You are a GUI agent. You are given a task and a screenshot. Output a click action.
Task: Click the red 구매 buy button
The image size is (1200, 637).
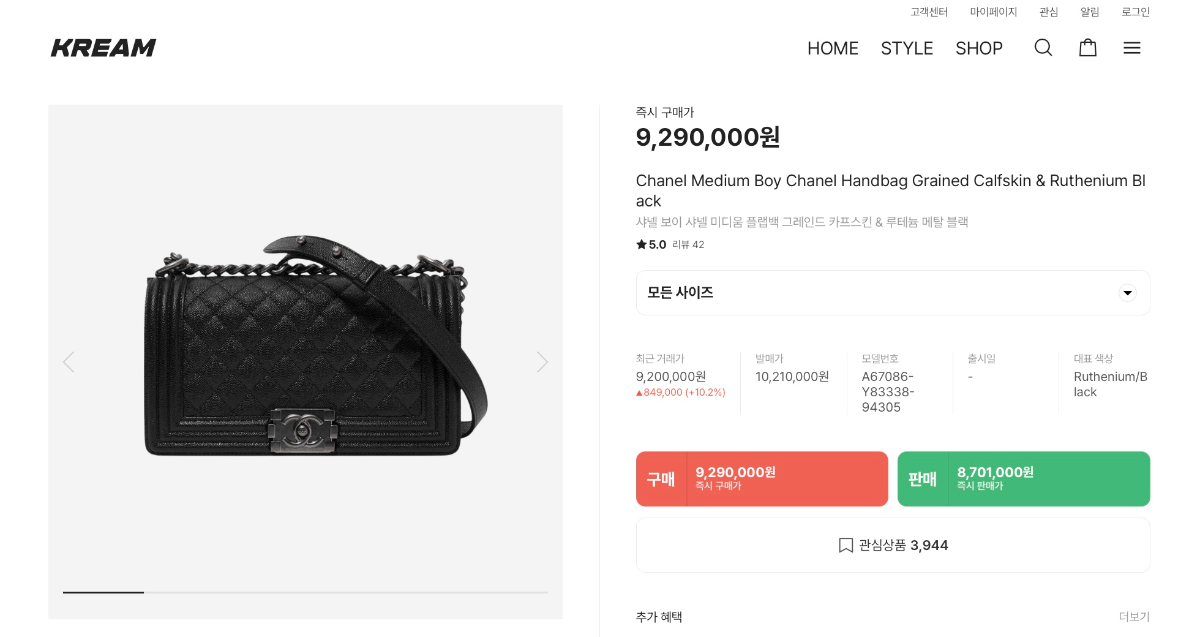[x=762, y=479]
